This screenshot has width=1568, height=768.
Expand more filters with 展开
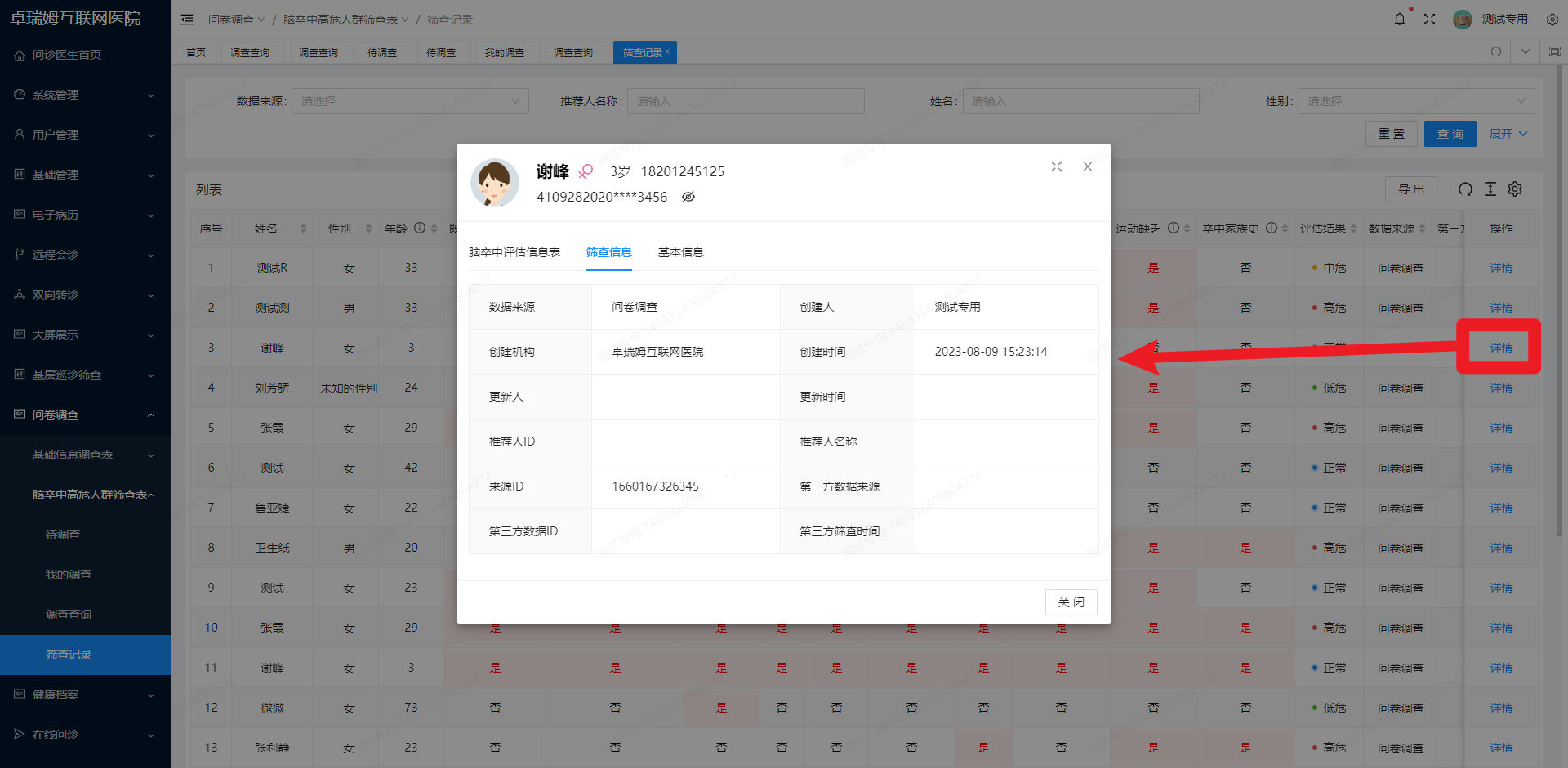coord(1508,134)
